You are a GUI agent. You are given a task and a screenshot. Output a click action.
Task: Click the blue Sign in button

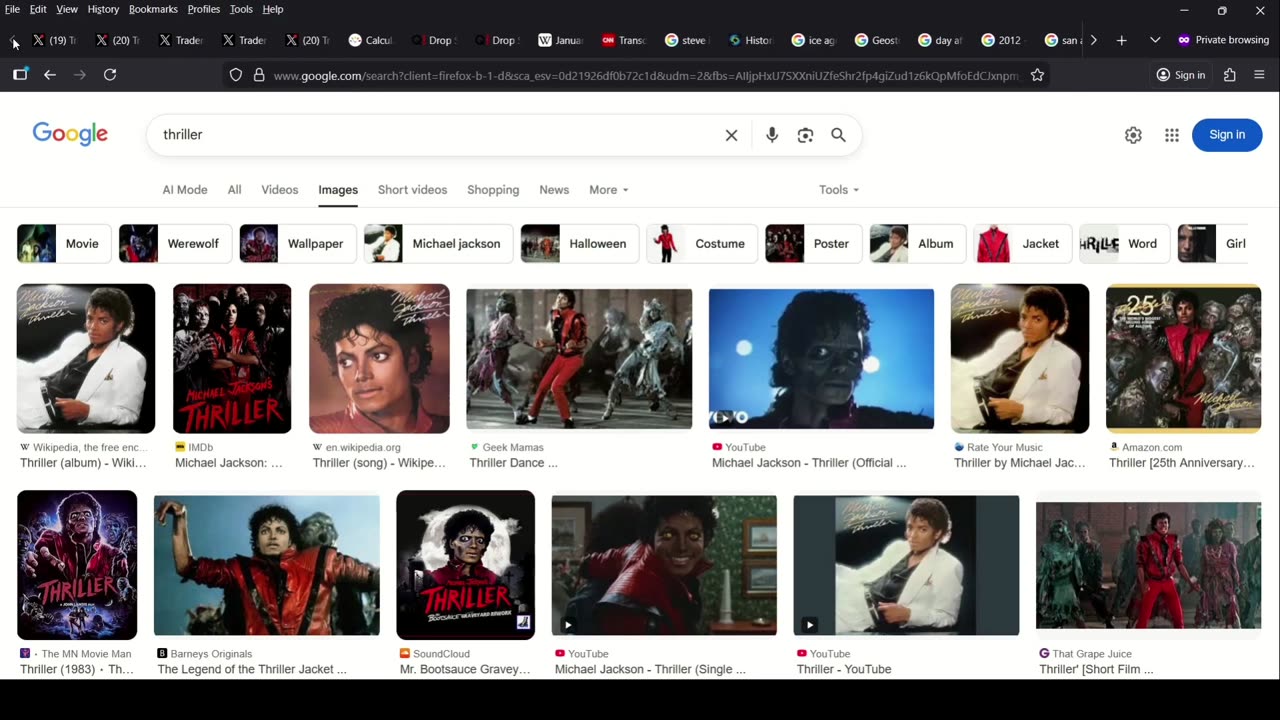1227,135
